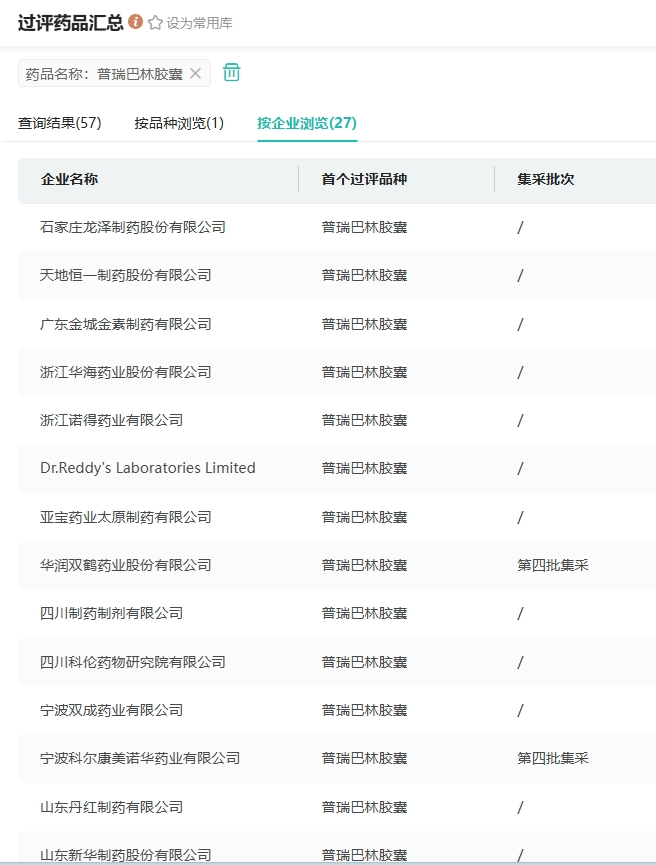Viewport: 656px width, 865px height.
Task: Click Dr.Reddy's Laboratories Limited row
Action: tap(148, 468)
